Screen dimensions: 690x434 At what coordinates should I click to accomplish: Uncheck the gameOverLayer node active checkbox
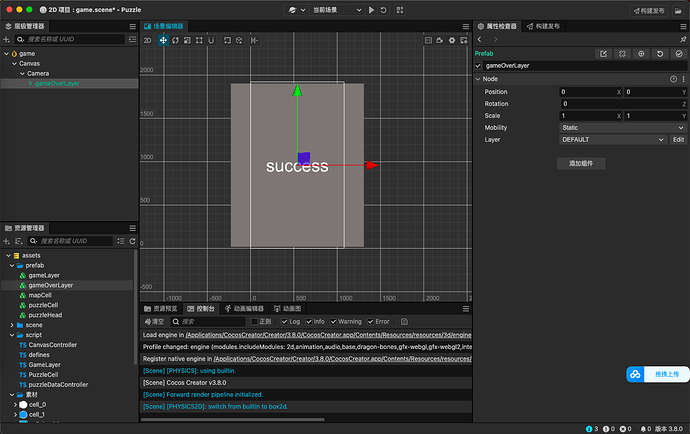(x=478, y=65)
